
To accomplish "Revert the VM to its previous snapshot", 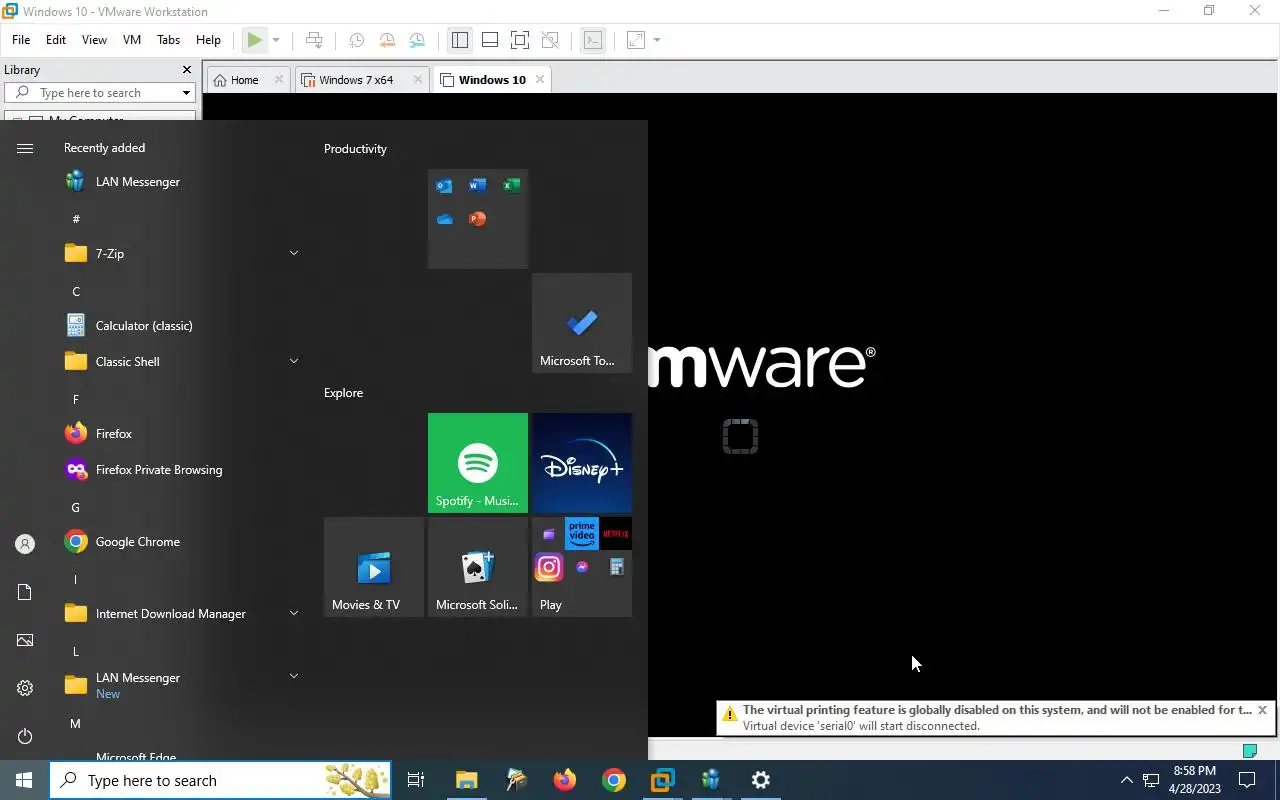I will [x=387, y=40].
